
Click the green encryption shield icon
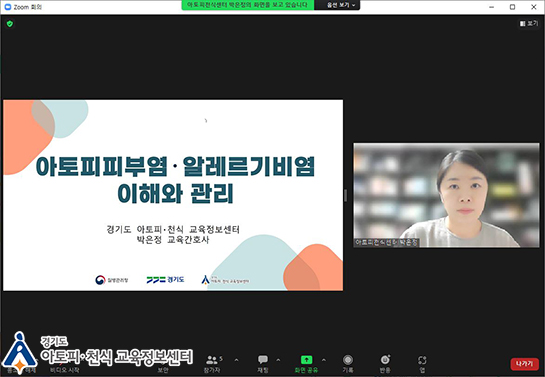(x=10, y=24)
